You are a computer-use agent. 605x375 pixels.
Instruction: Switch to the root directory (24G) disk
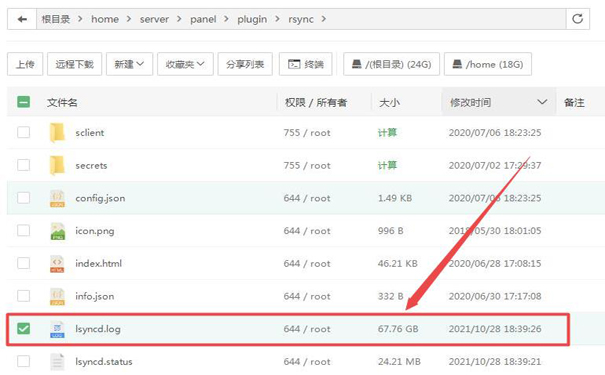coord(391,64)
